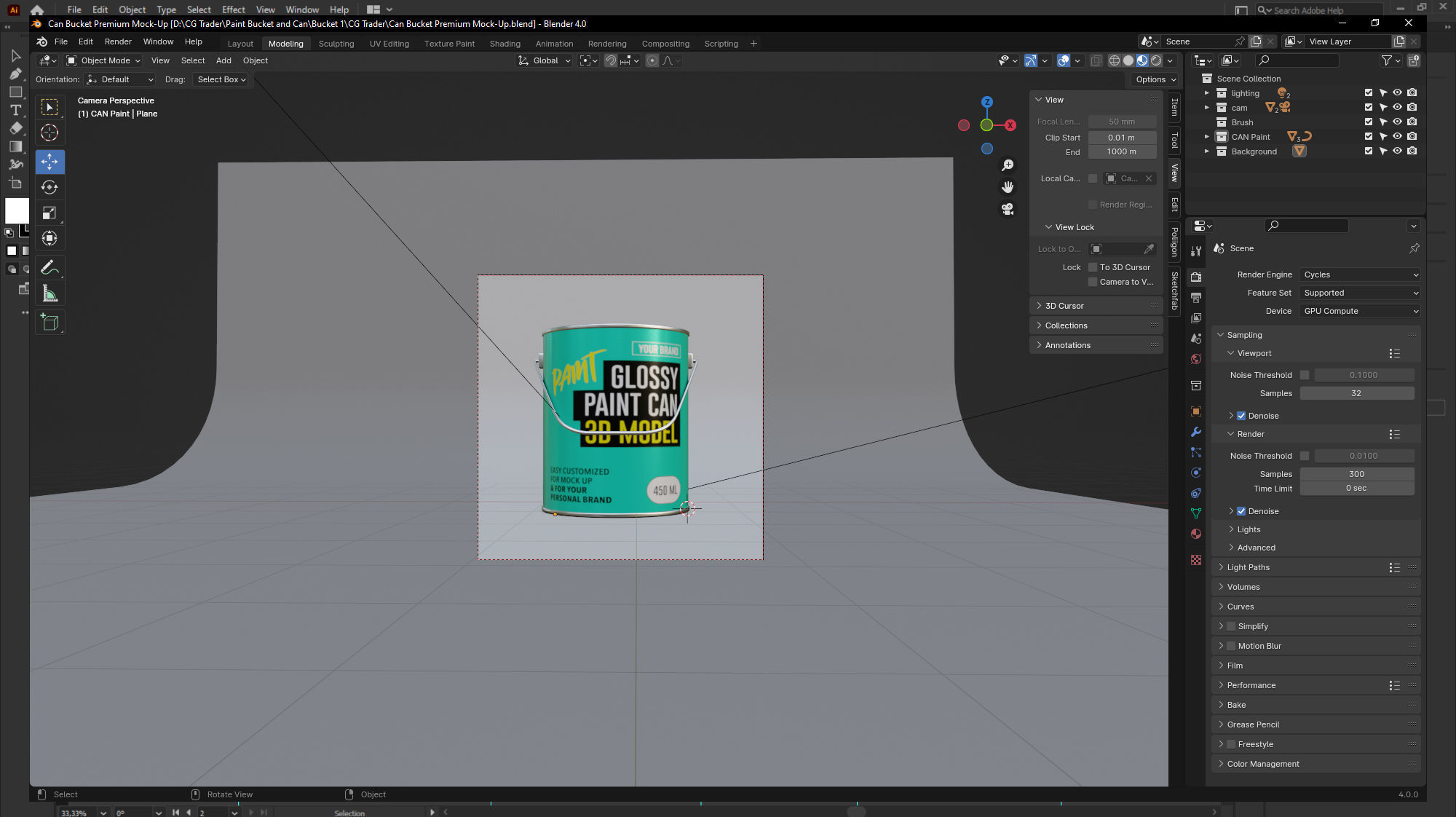This screenshot has width=1456, height=817.
Task: Toggle camera view icon in viewport
Action: (1008, 209)
